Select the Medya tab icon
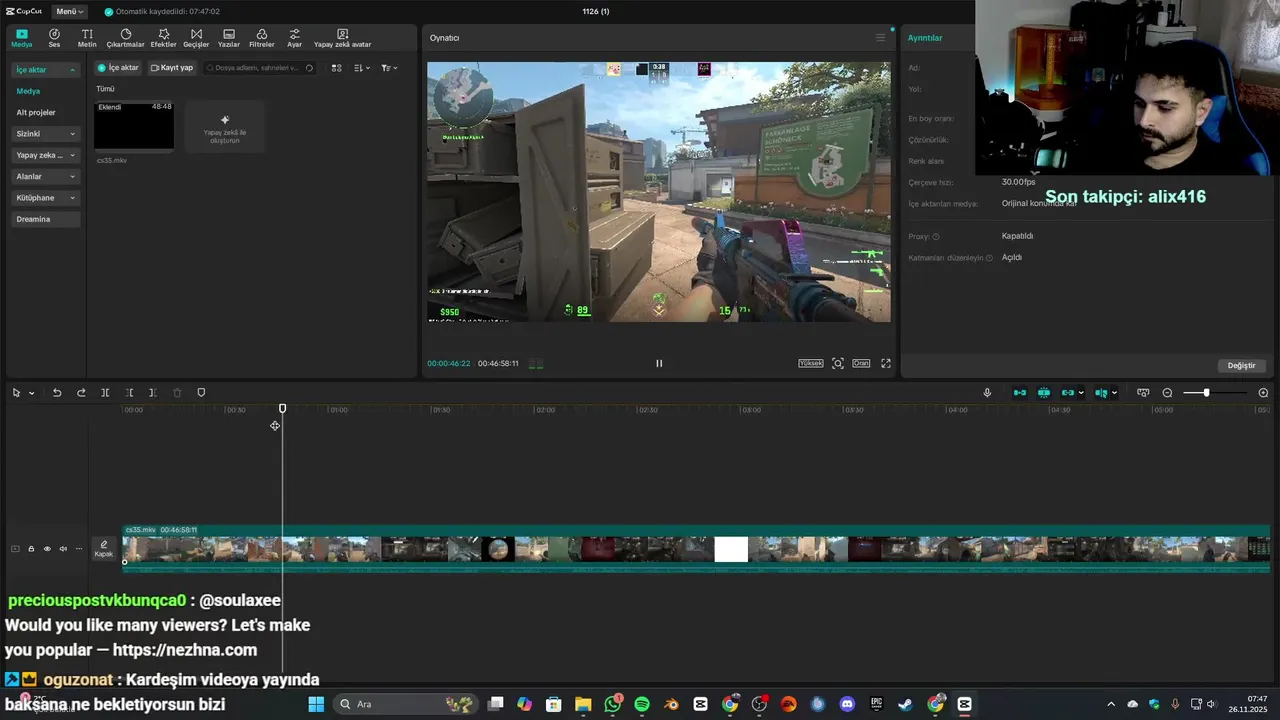Screen dimensions: 1280x720 click(x=21, y=38)
